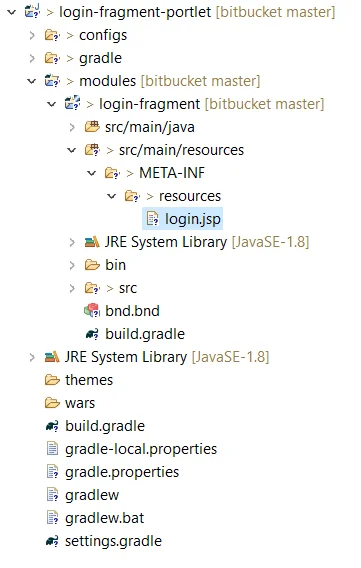The width and height of the screenshot is (361, 568).
Task: Select the themes folder name
Action: (x=89, y=380)
